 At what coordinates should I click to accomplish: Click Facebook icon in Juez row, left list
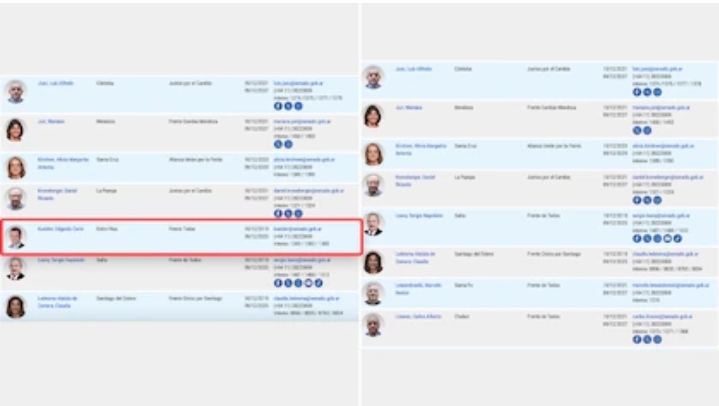click(278, 105)
